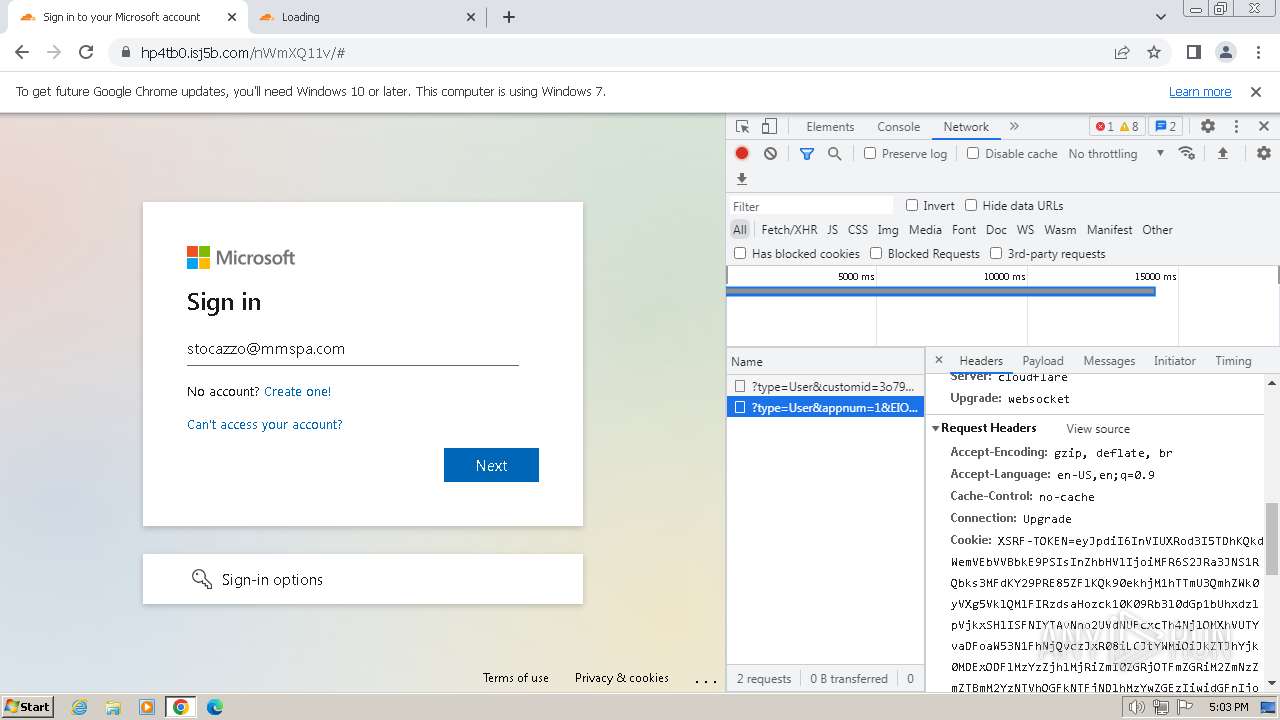Click the Windows Start button
1280x720 pixels.
coord(27,707)
